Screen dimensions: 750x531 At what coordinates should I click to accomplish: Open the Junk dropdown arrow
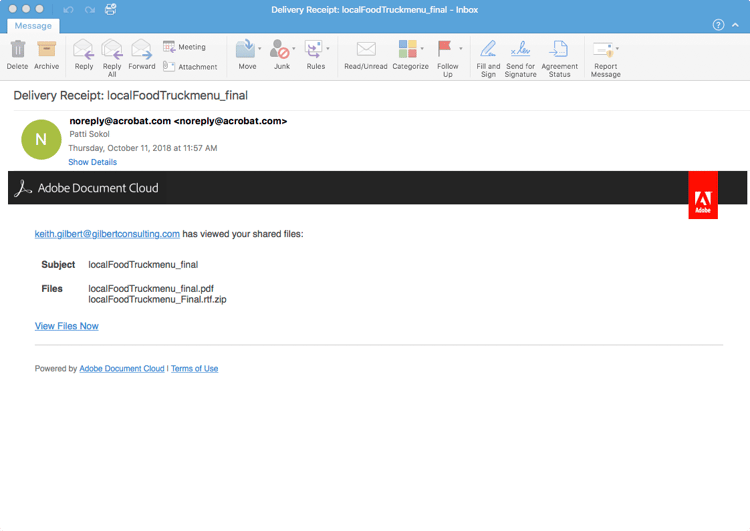click(294, 48)
